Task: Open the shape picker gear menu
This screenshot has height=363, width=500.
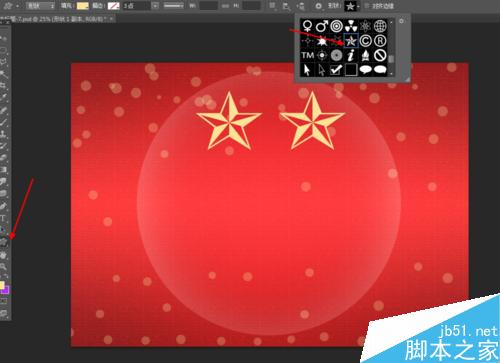Action: 401,21
